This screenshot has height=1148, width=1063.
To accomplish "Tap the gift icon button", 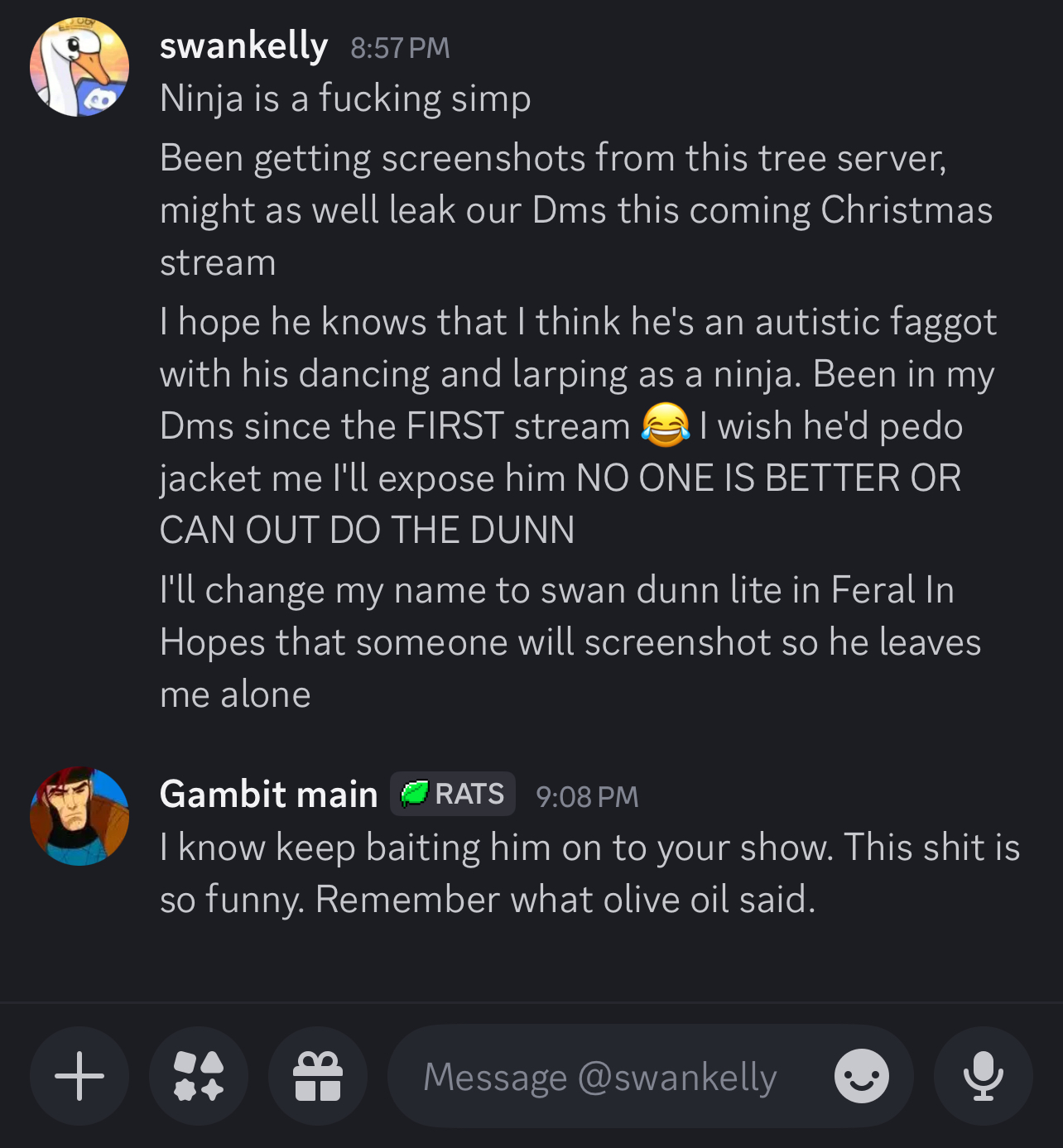I will point(318,1076).
